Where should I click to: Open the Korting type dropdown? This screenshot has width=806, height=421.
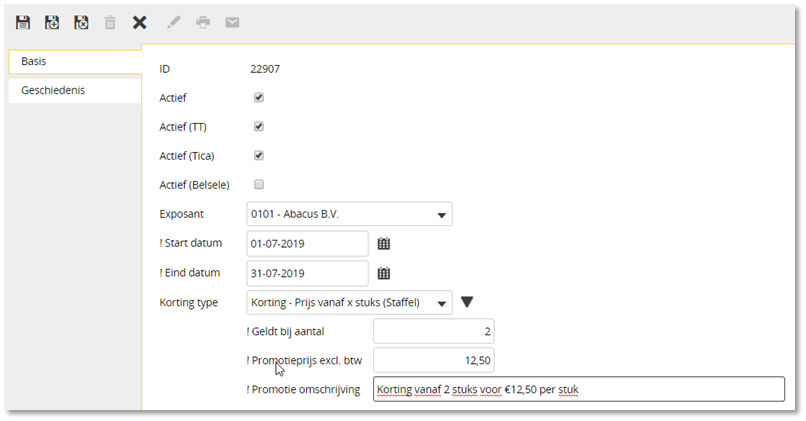coord(350,302)
